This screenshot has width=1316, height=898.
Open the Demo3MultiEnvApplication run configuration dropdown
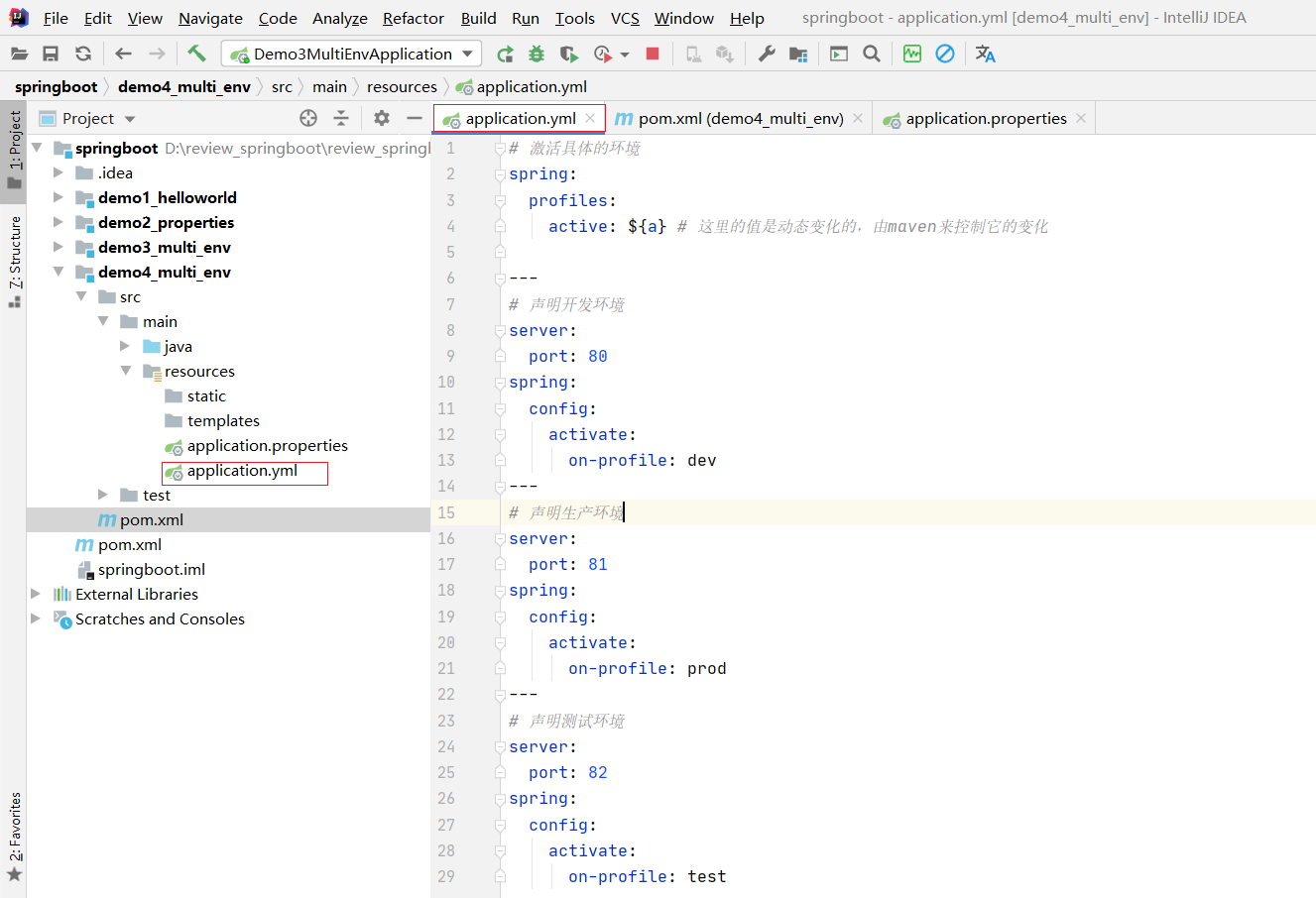[353, 54]
